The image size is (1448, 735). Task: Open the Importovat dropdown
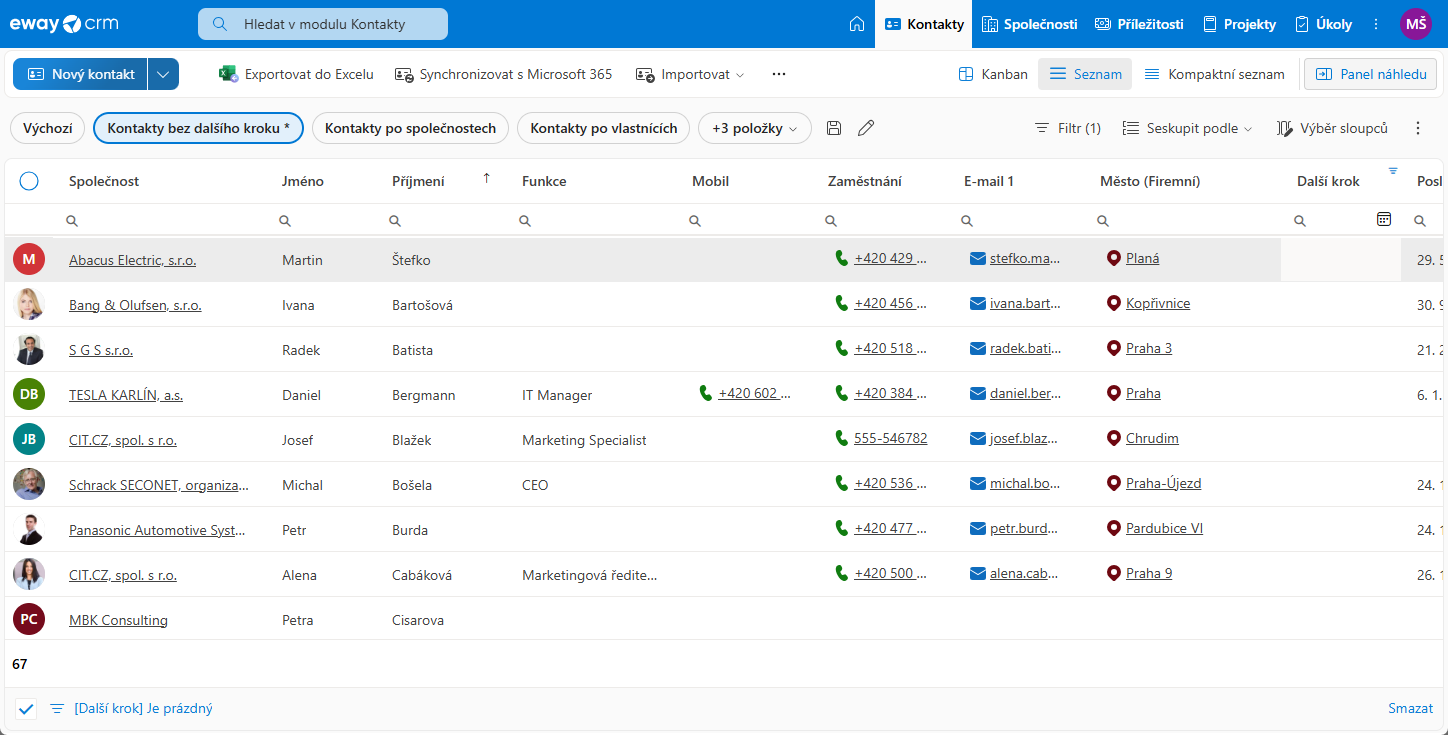click(x=690, y=74)
